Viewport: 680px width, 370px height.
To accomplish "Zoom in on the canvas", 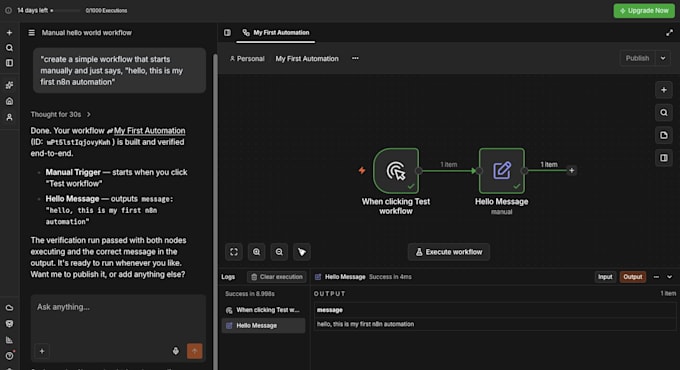I will click(256, 252).
